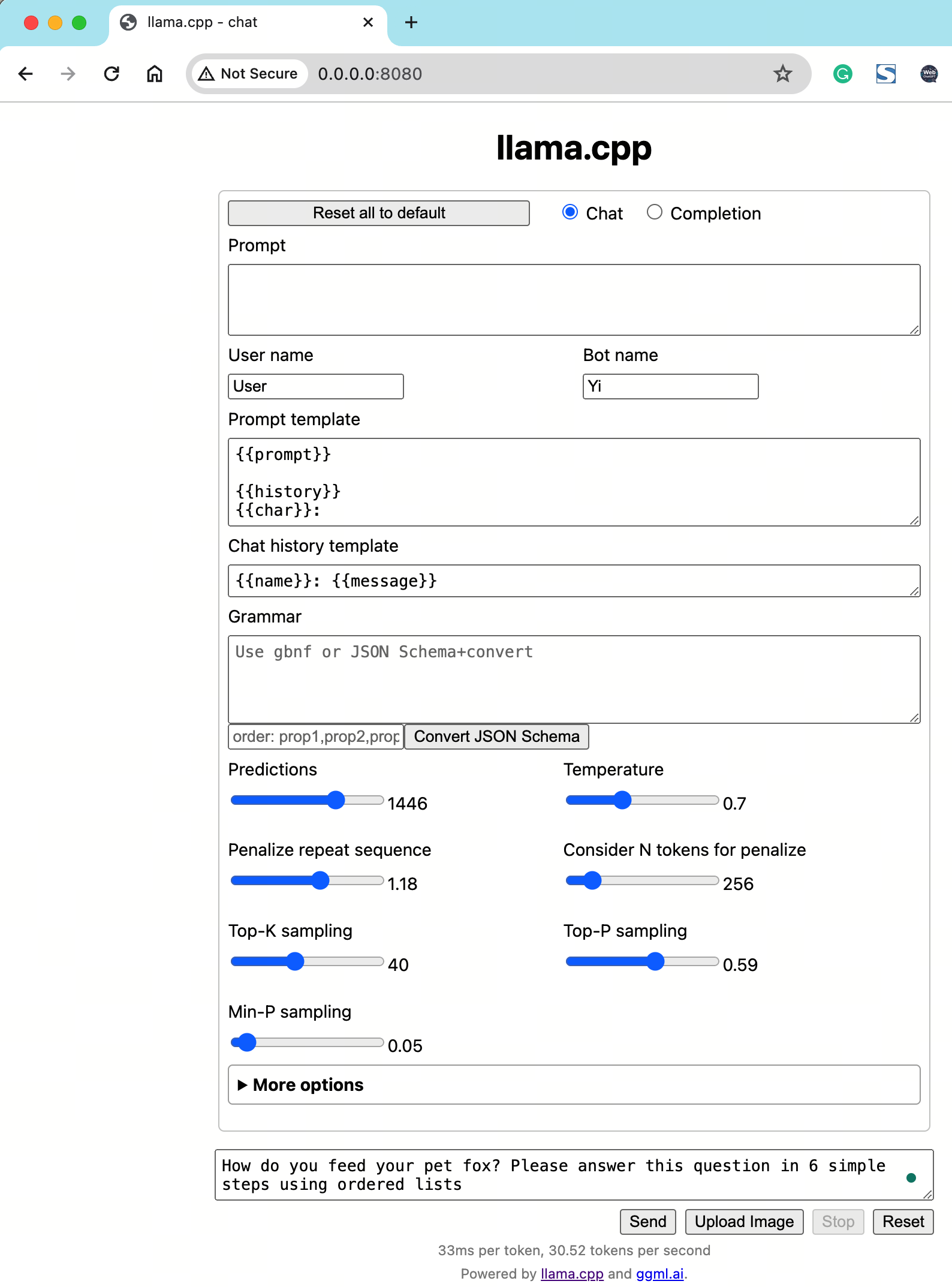Click the Bot name input field
Screen dimensions: 952x1287
tap(670, 386)
